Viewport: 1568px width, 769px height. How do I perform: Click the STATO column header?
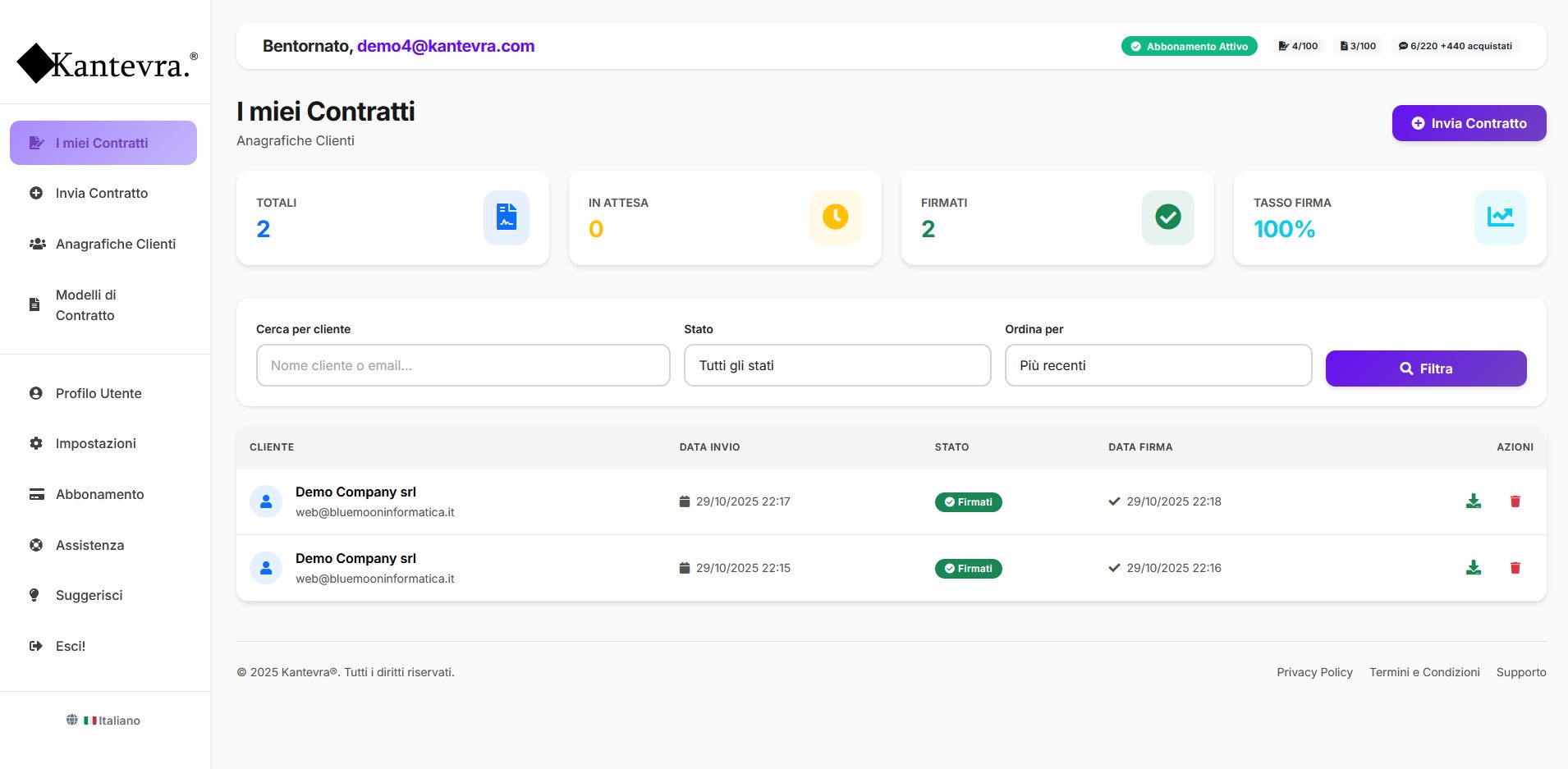tap(951, 447)
